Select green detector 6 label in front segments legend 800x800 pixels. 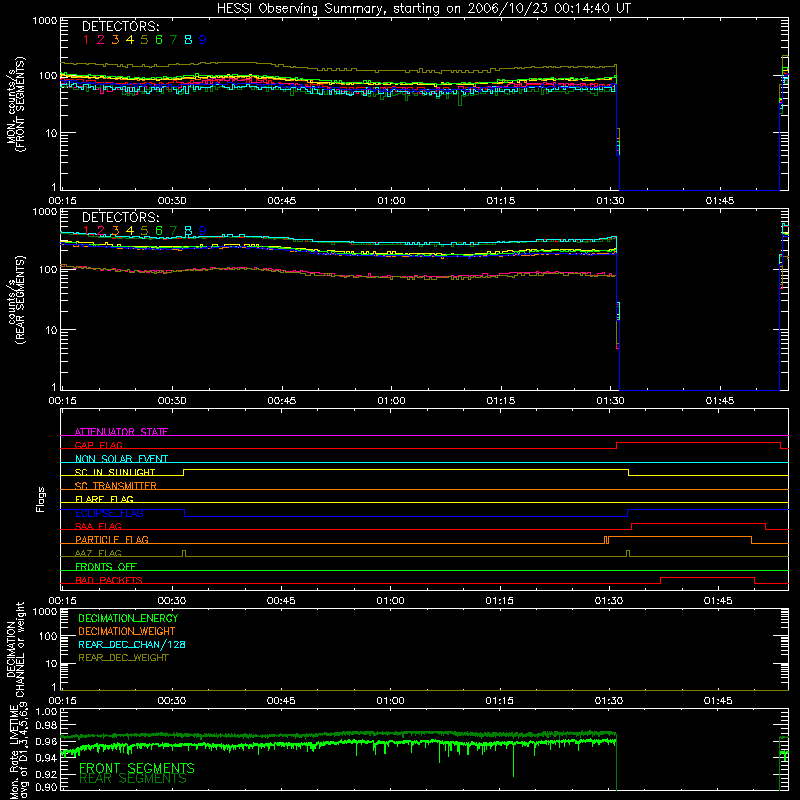[x=159, y=40]
